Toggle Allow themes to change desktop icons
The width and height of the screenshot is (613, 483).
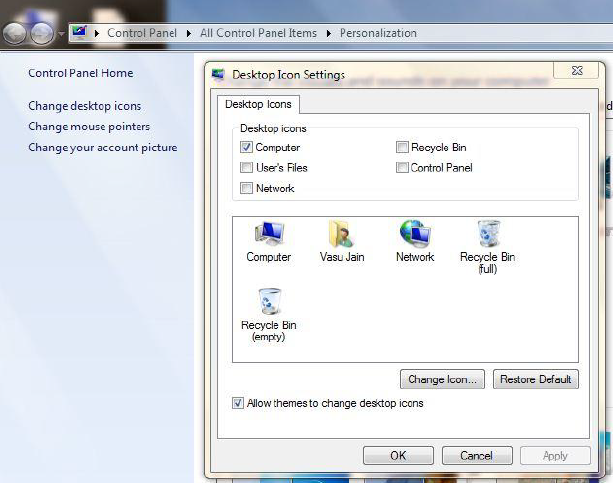pos(238,403)
